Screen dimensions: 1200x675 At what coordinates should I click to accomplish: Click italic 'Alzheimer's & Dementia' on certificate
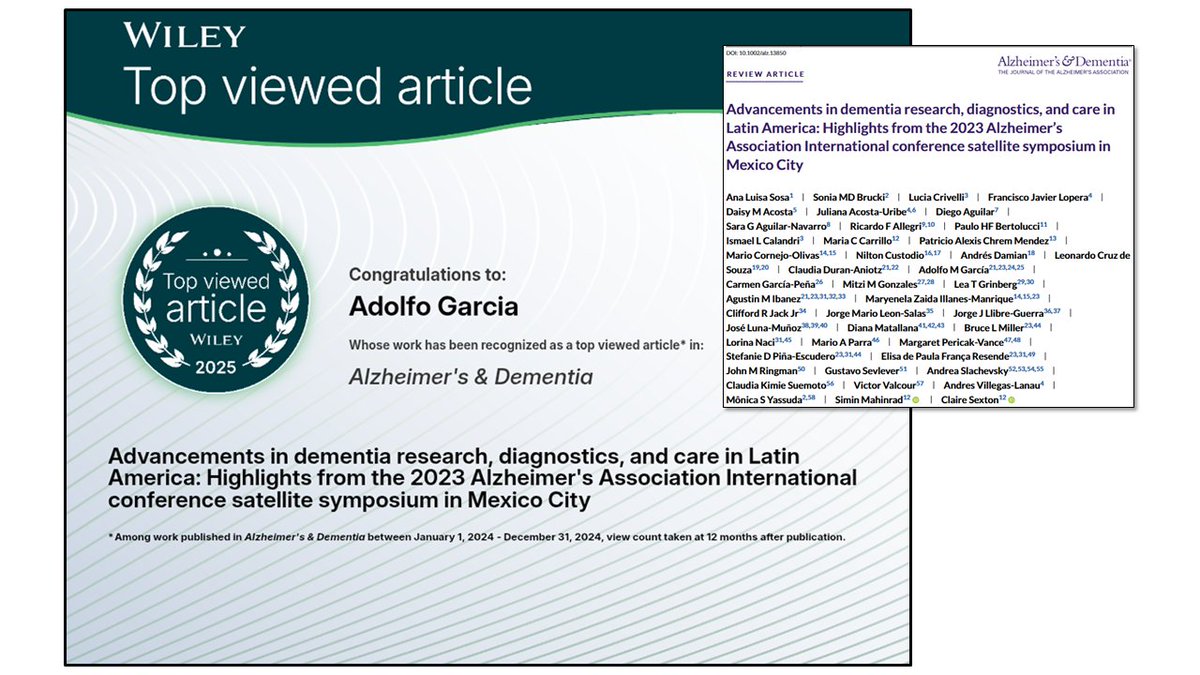(x=470, y=377)
